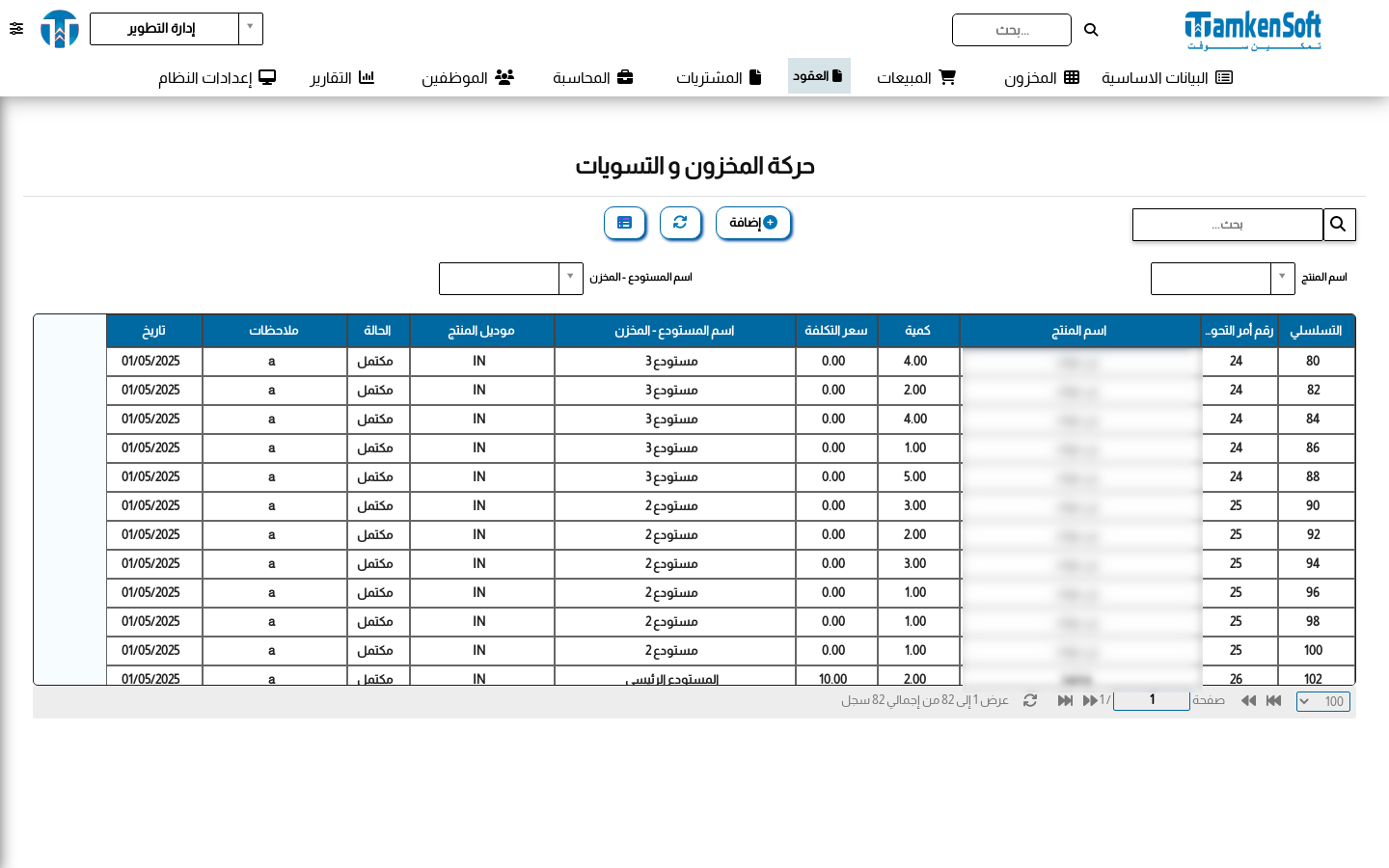
Task: Open إعدادات النظام menu
Action: (217, 77)
